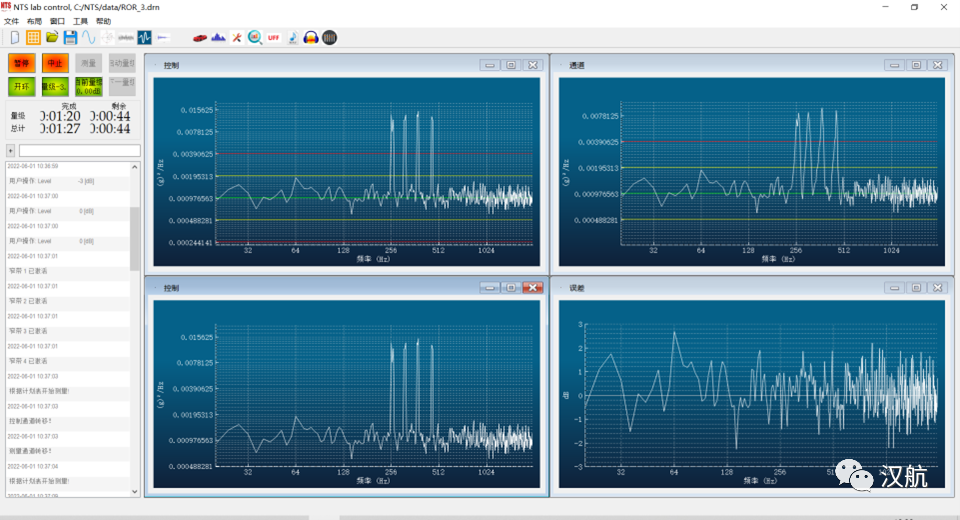960x520 pixels.
Task: Click the log scrollbar down arrow
Action: [x=135, y=491]
